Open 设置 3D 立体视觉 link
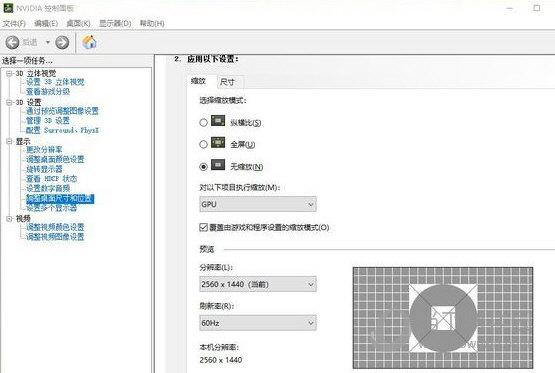This screenshot has width=555, height=373. (x=55, y=82)
